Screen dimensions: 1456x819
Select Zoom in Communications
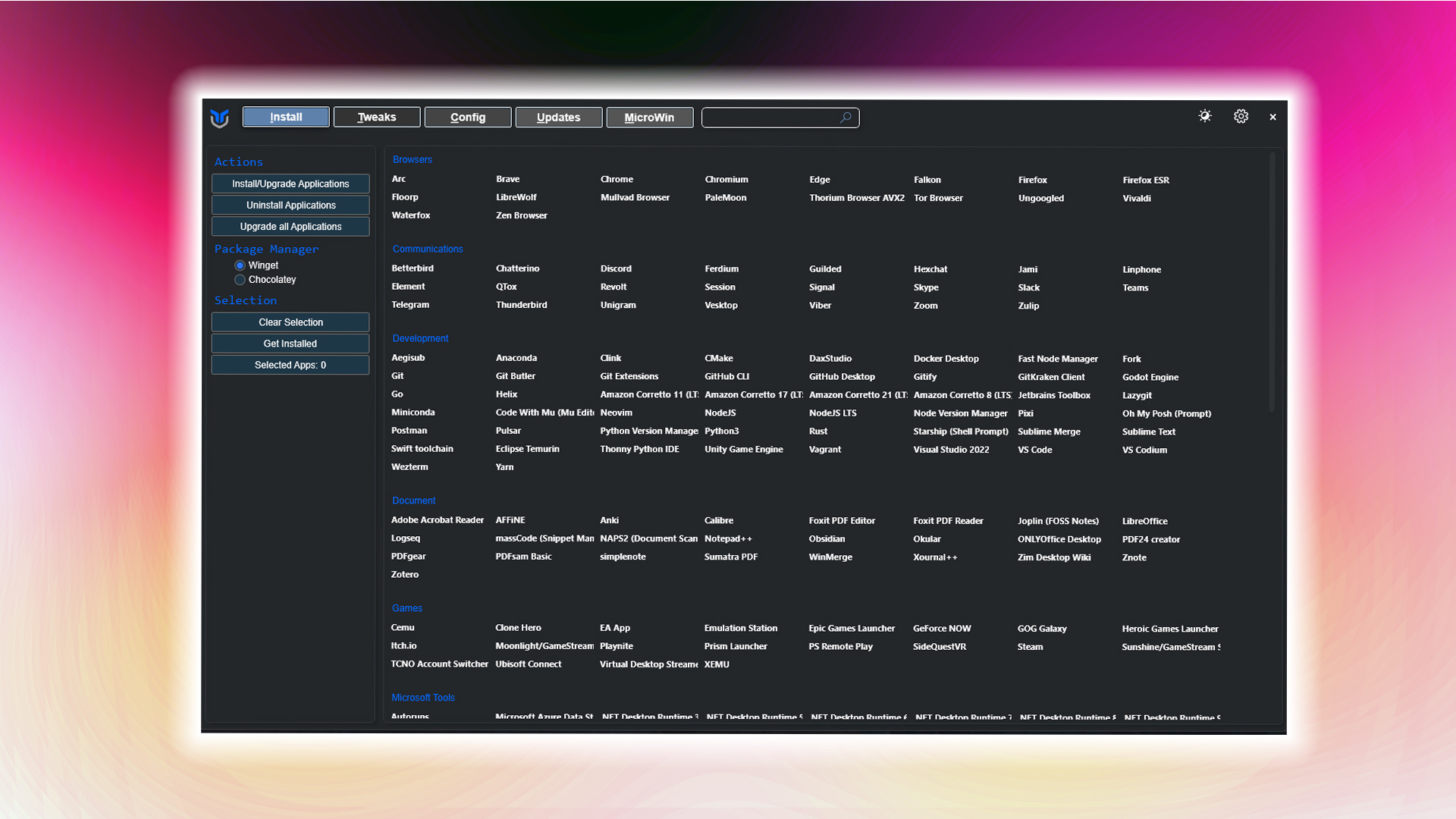click(x=925, y=306)
